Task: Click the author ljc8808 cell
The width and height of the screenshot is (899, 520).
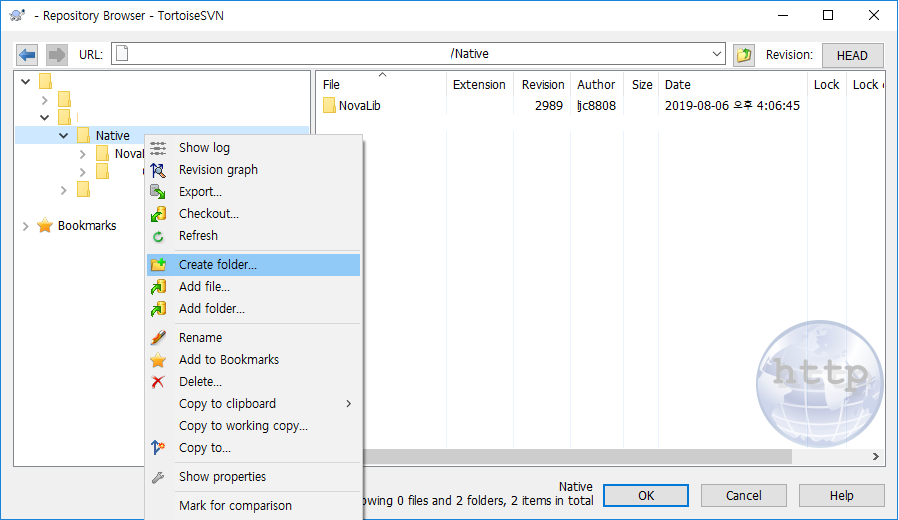Action: coord(596,105)
